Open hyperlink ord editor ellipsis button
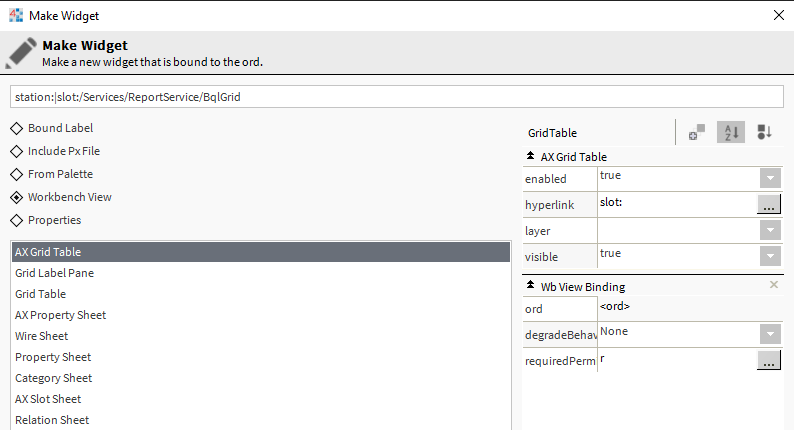The width and height of the screenshot is (794, 430). coord(768,204)
